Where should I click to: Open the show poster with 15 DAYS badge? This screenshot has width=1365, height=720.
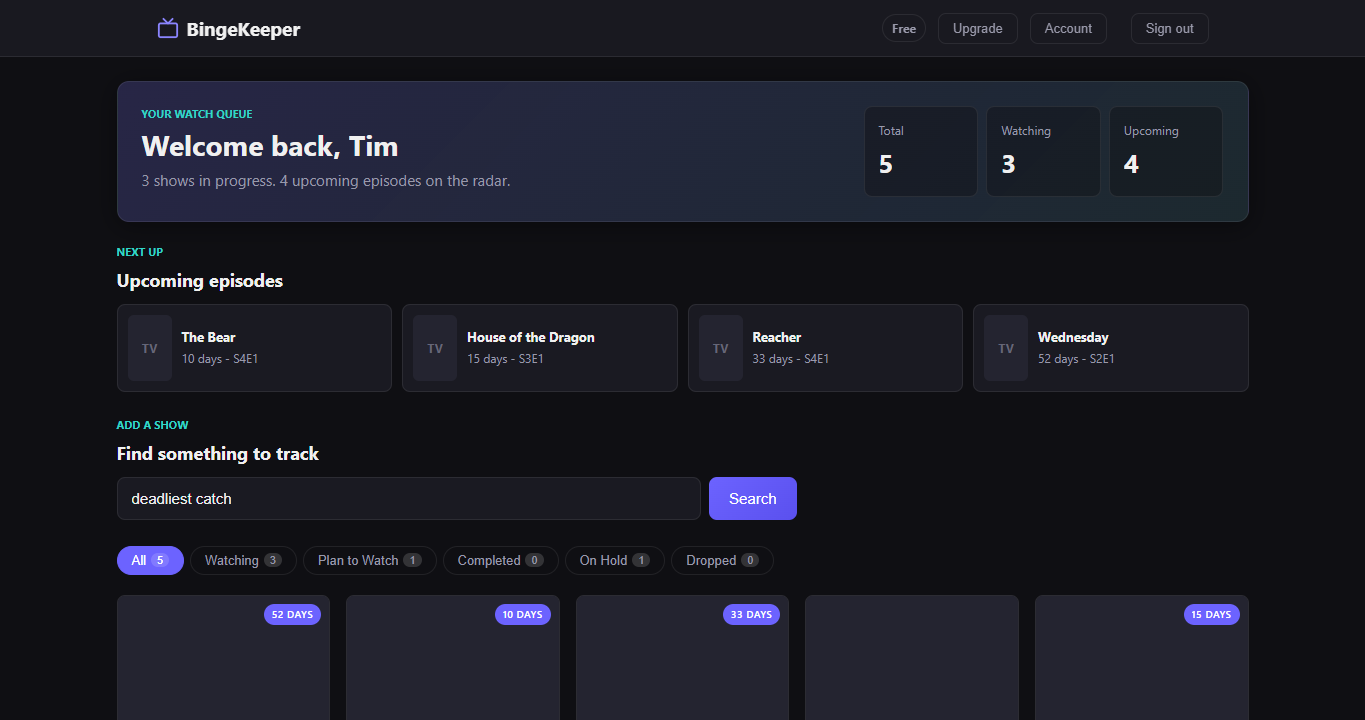click(1142, 658)
